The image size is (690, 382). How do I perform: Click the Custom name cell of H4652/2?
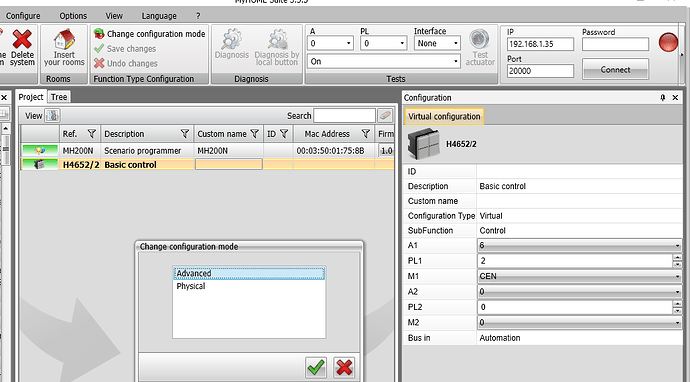(229, 165)
